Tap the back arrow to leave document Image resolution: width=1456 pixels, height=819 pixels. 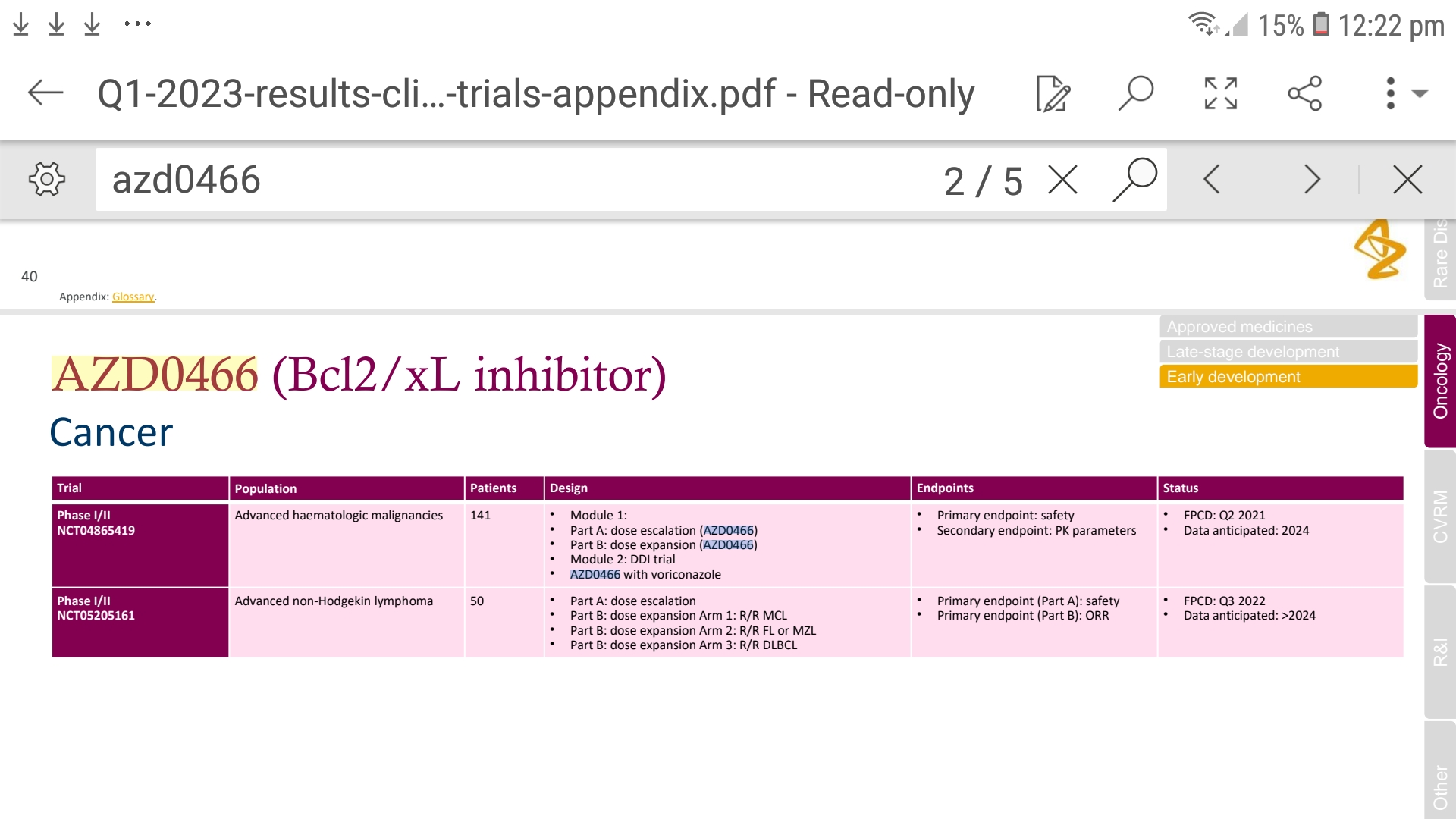point(45,93)
